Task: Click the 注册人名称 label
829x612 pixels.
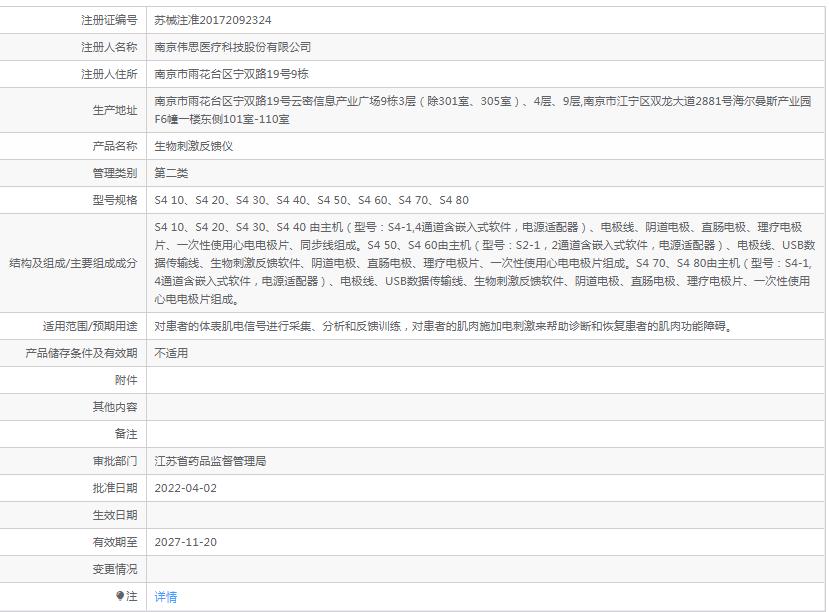Action: coord(109,47)
